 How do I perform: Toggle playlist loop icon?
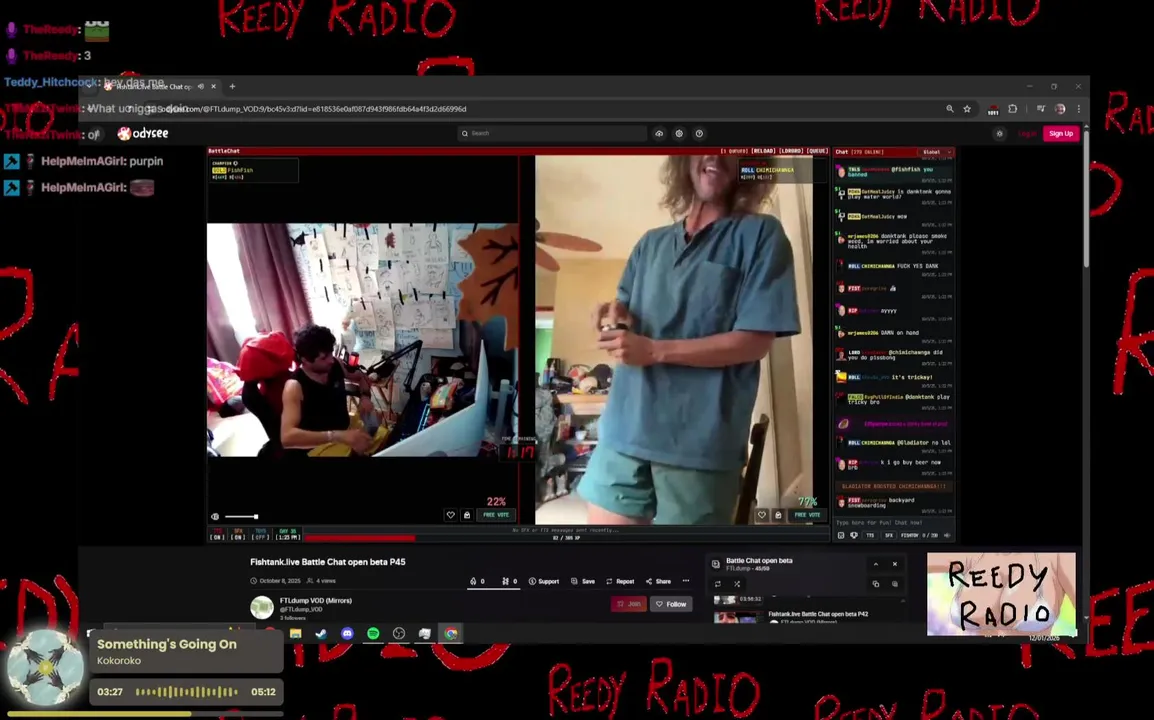718,584
